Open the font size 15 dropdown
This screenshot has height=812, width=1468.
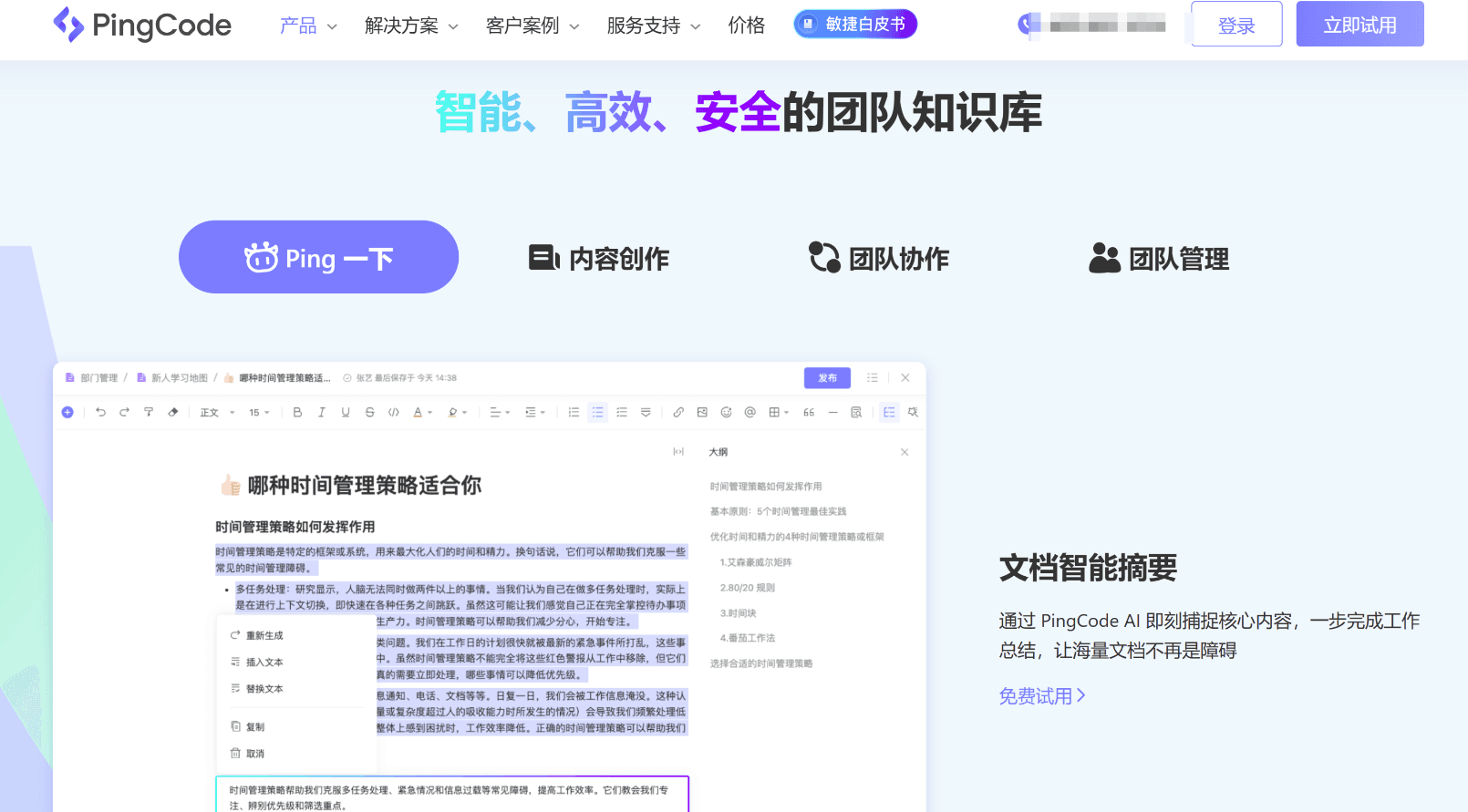(259, 413)
